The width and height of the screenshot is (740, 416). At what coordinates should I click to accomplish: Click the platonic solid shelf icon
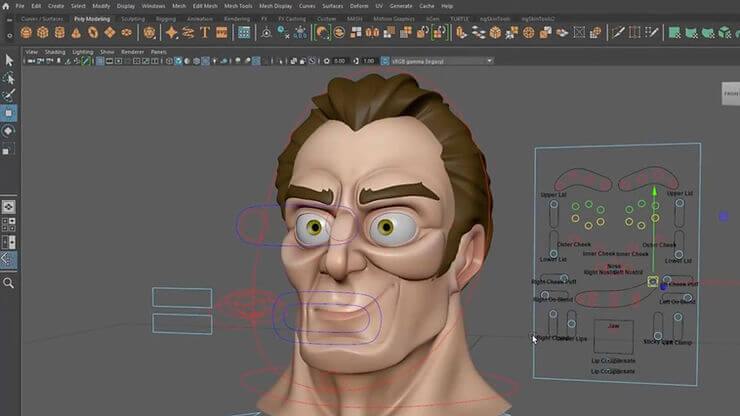(150, 33)
